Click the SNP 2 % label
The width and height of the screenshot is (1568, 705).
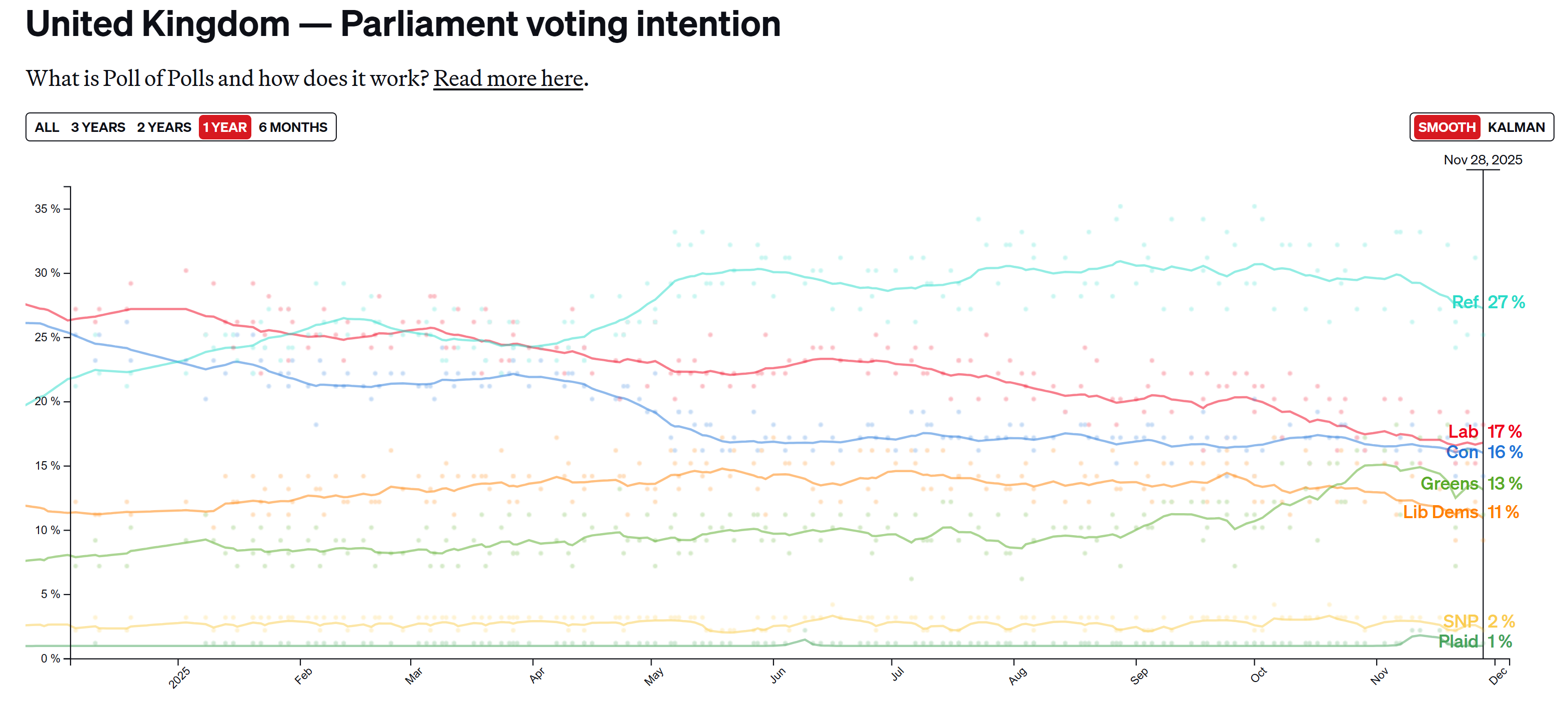(x=1479, y=622)
